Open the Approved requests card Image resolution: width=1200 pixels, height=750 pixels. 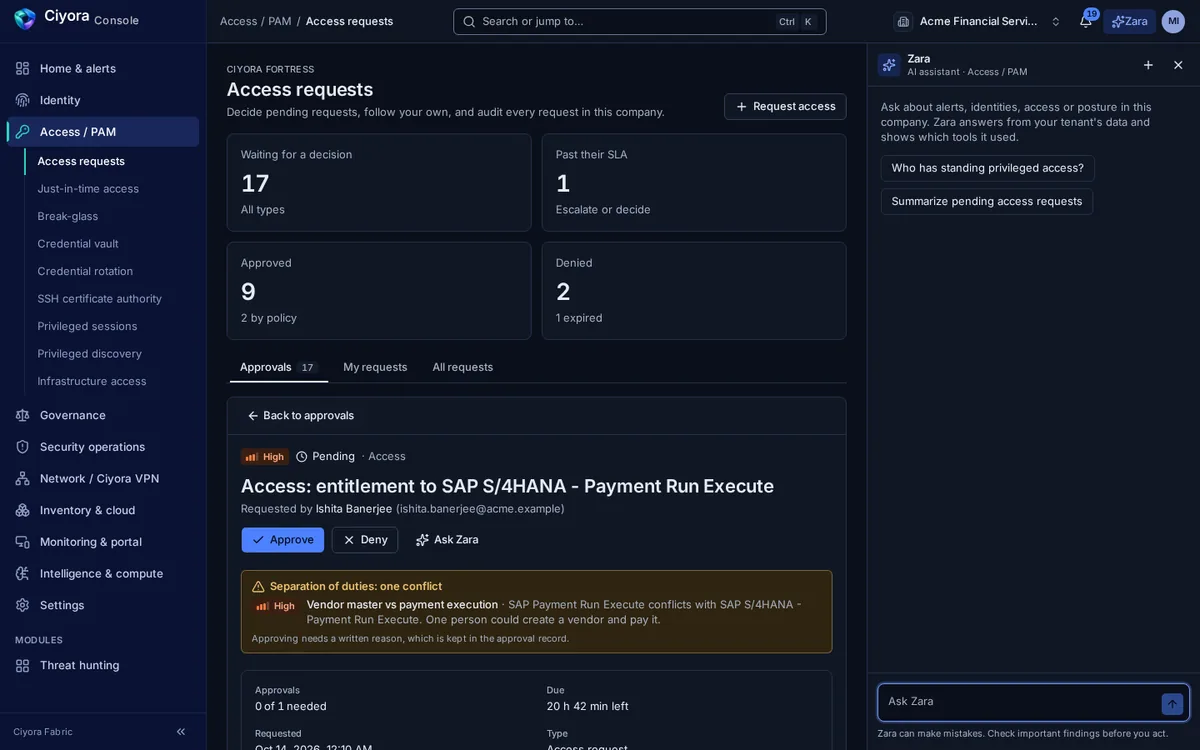pyautogui.click(x=379, y=291)
